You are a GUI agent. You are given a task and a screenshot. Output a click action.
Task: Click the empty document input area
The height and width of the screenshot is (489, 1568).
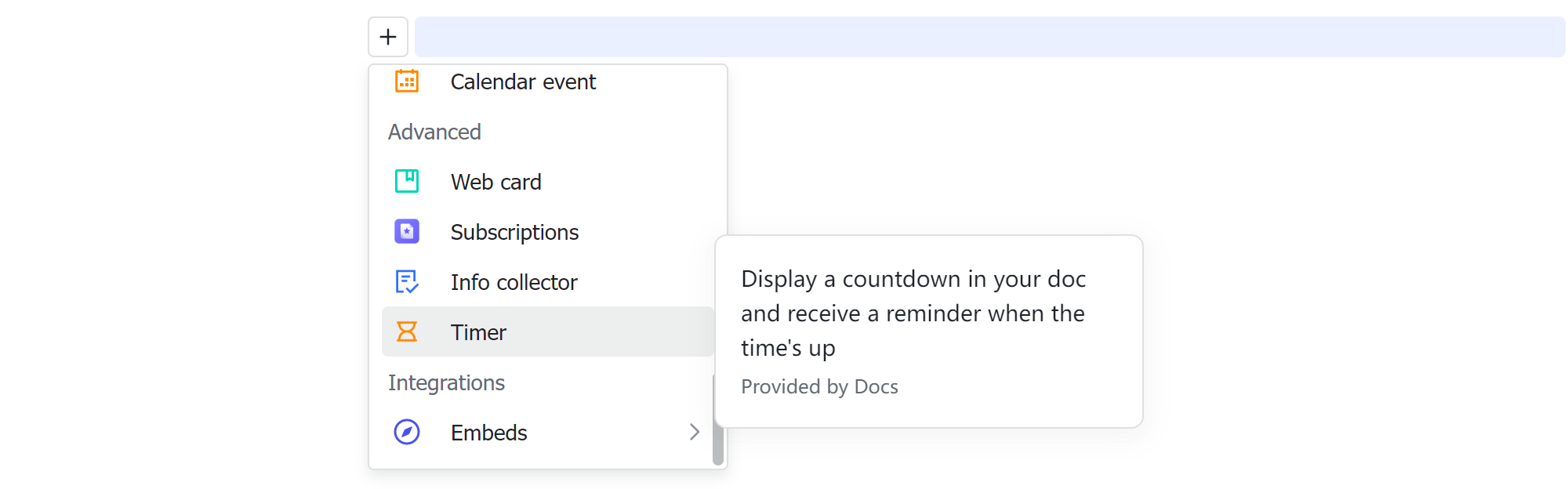(x=988, y=36)
